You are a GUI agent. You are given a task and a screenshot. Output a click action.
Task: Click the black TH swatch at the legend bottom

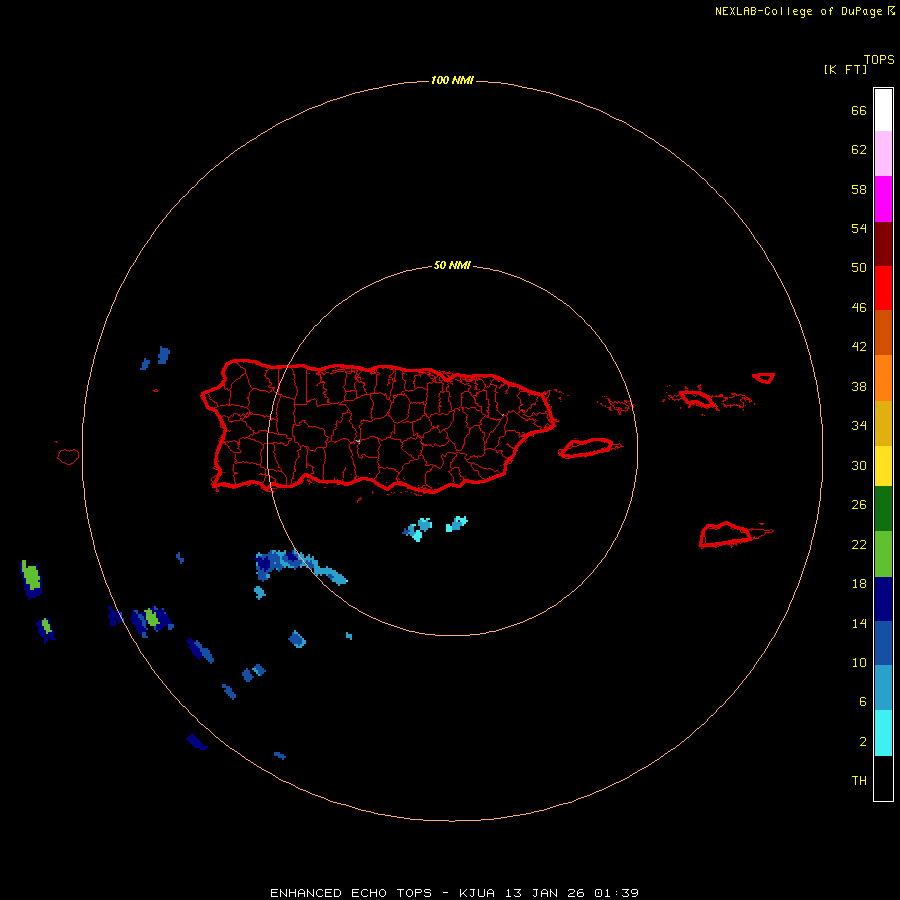883,777
